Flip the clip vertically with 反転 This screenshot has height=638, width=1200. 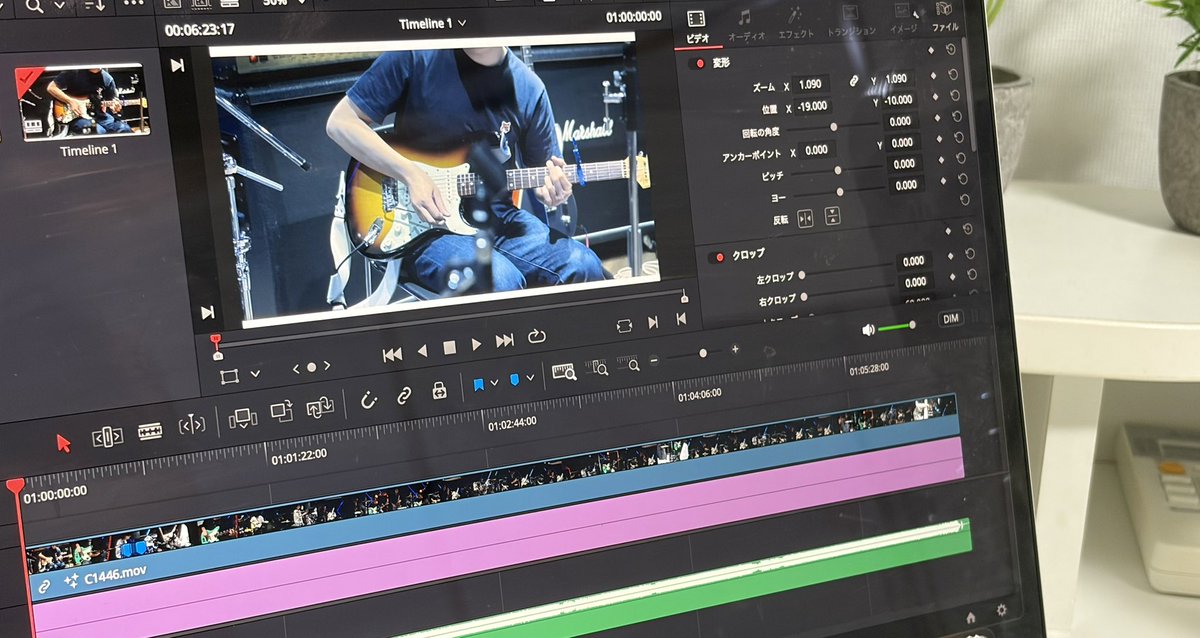tap(832, 215)
